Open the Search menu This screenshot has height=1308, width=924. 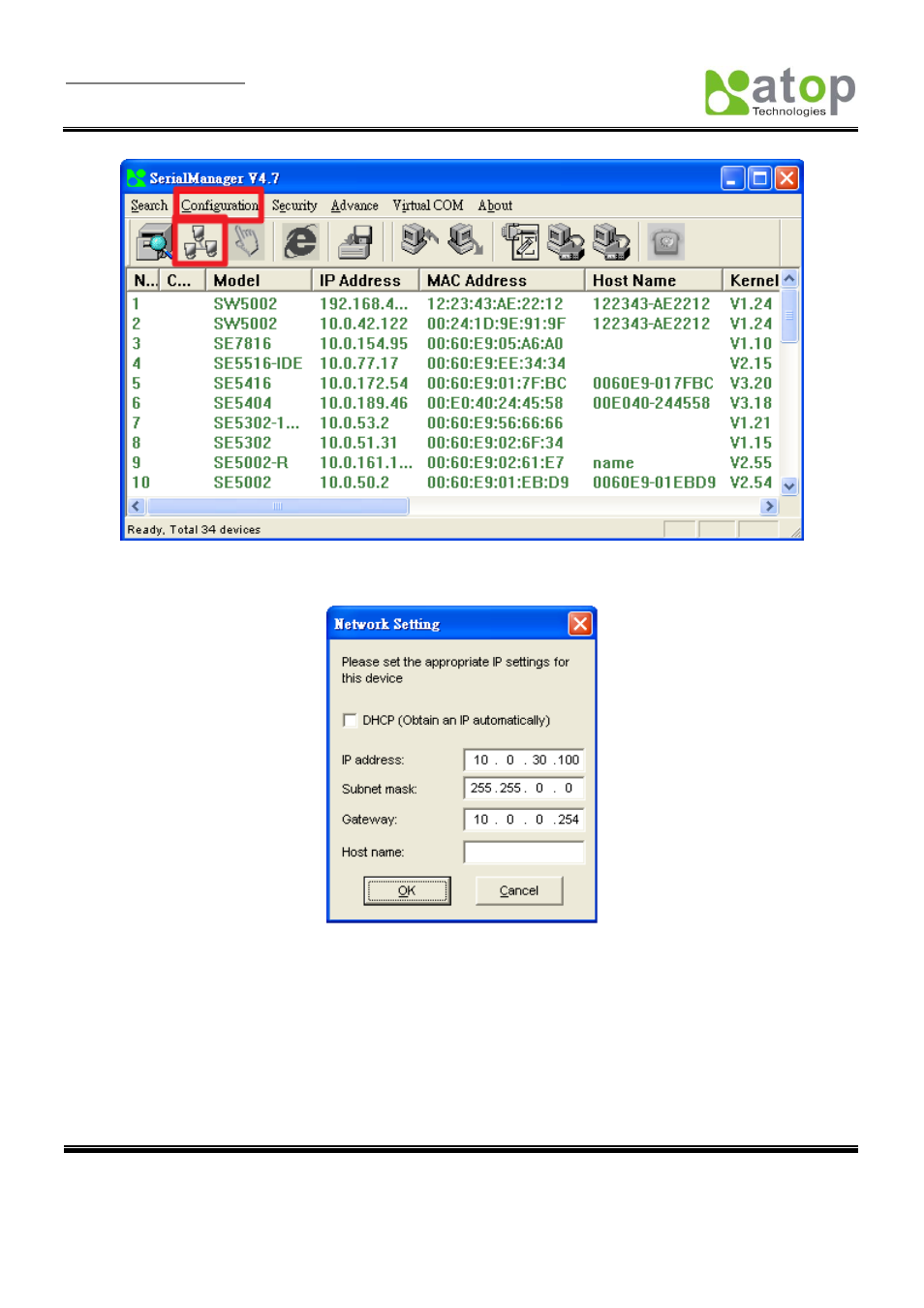pyautogui.click(x=149, y=205)
